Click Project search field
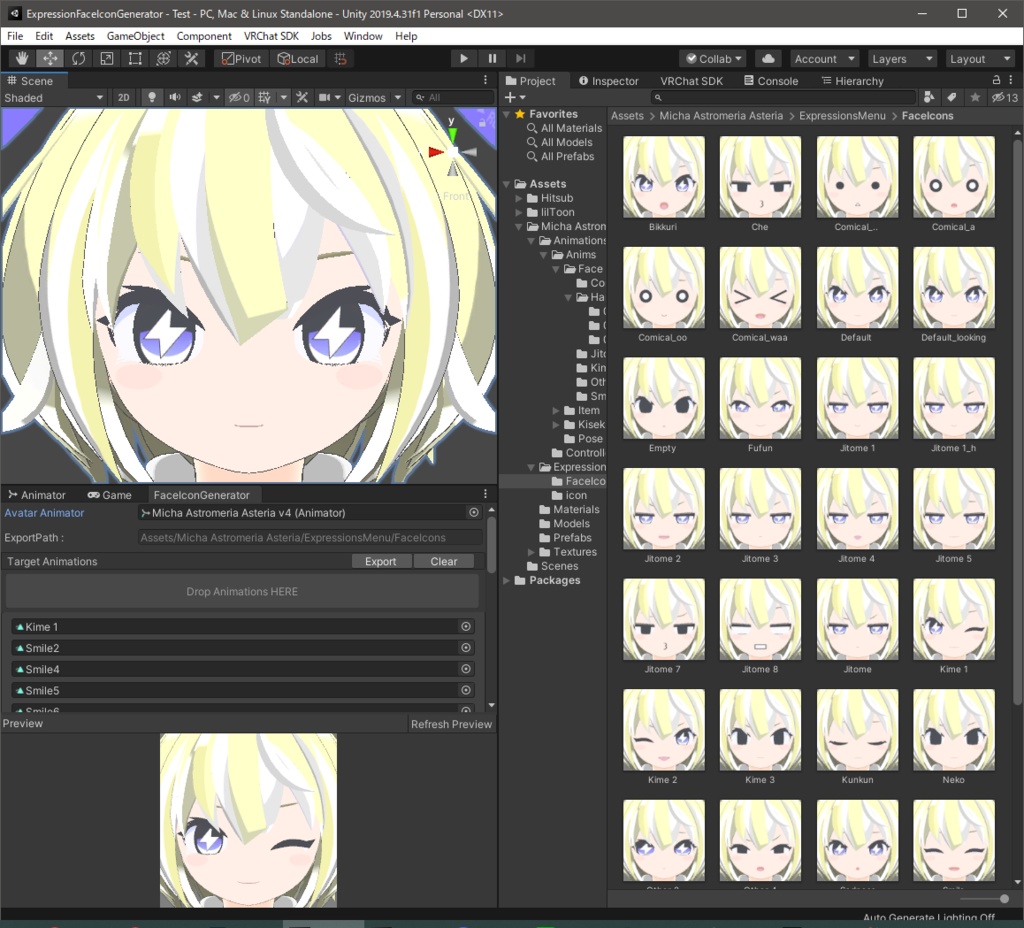 784,97
